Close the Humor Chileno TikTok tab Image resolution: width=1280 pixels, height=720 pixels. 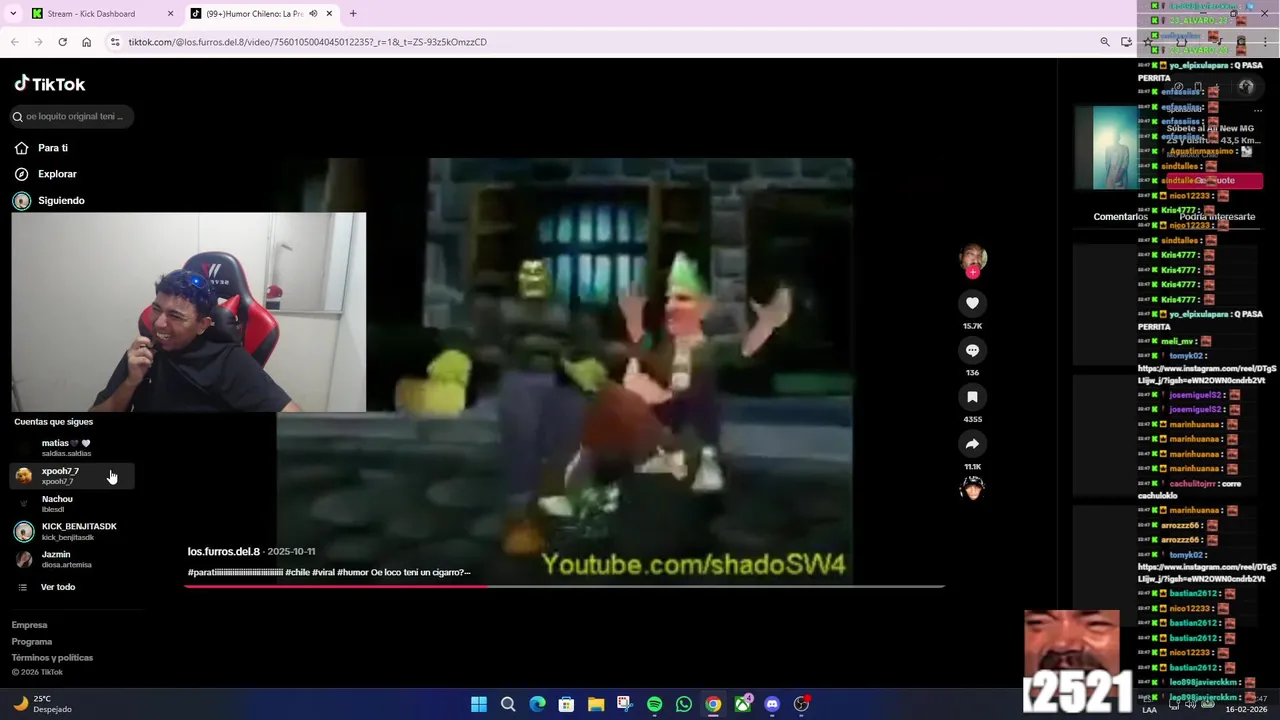(x=328, y=13)
